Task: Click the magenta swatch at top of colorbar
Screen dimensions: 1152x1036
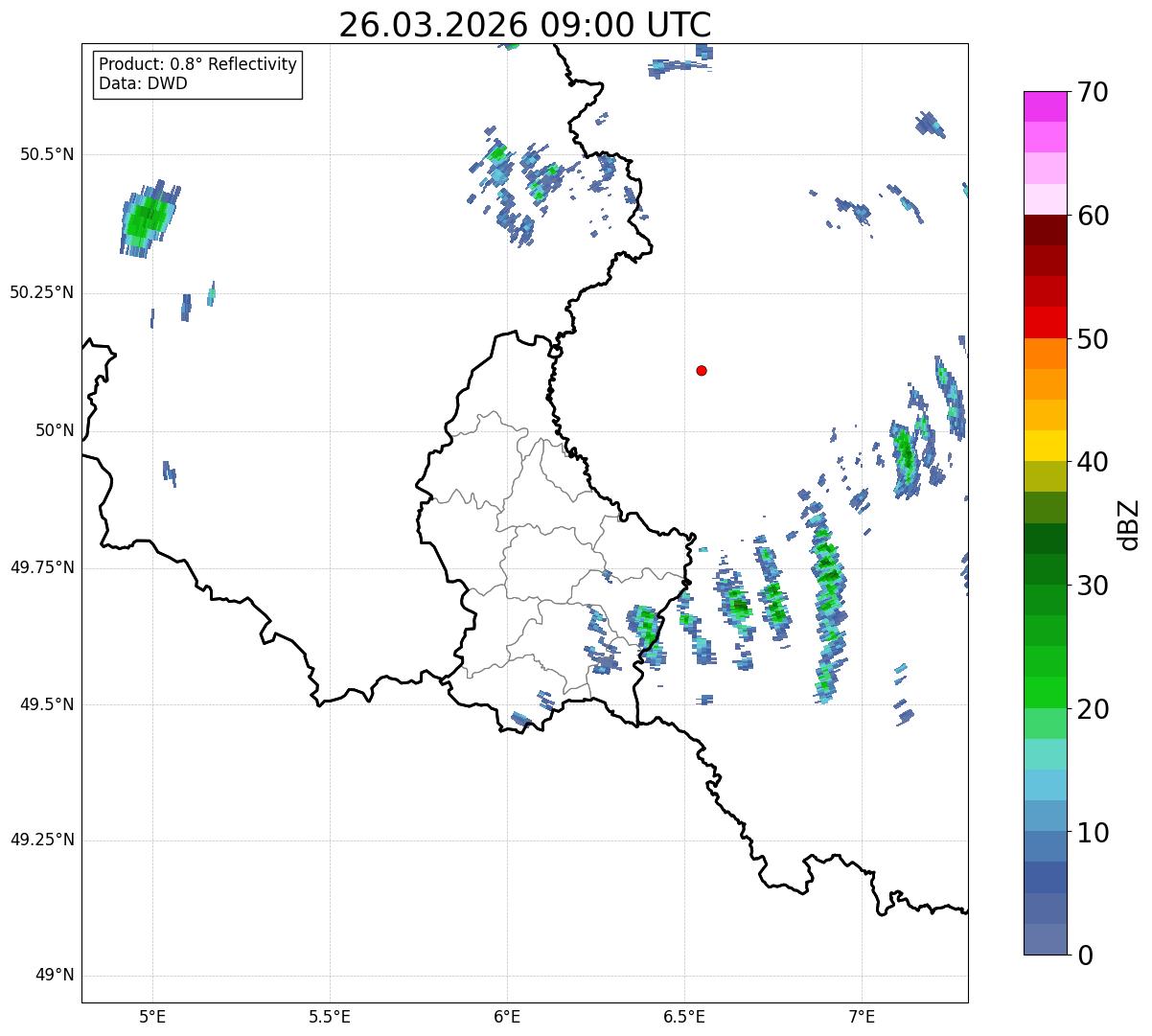Action: (x=1045, y=106)
